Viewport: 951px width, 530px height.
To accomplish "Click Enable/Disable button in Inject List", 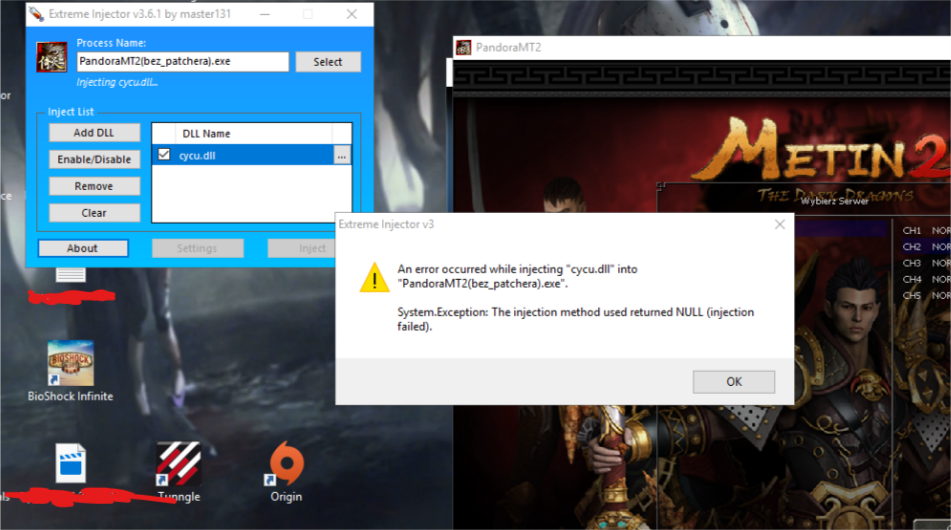I will click(94, 159).
